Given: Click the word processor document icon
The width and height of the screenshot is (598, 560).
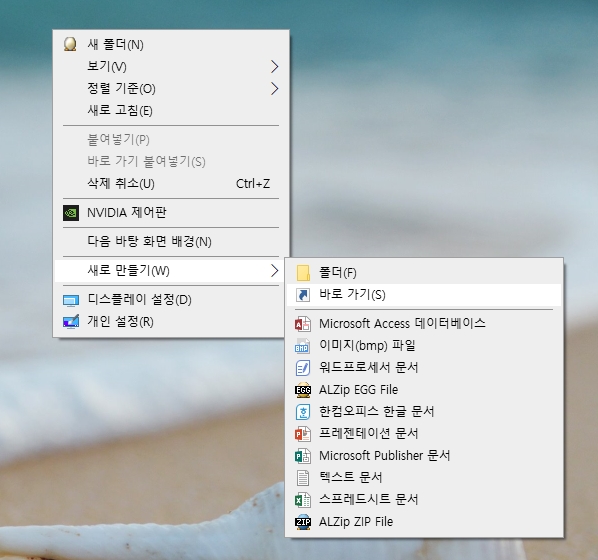Looking at the screenshot, I should pyautogui.click(x=303, y=368).
